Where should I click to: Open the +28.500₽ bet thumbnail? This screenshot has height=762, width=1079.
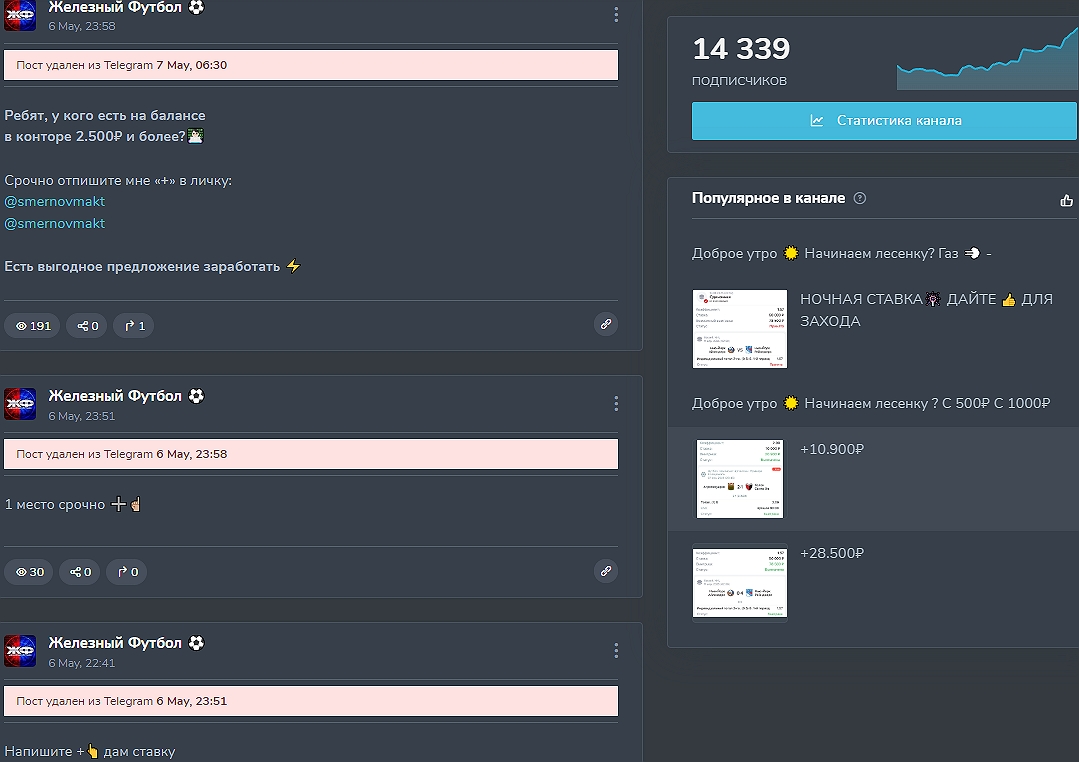tap(740, 582)
